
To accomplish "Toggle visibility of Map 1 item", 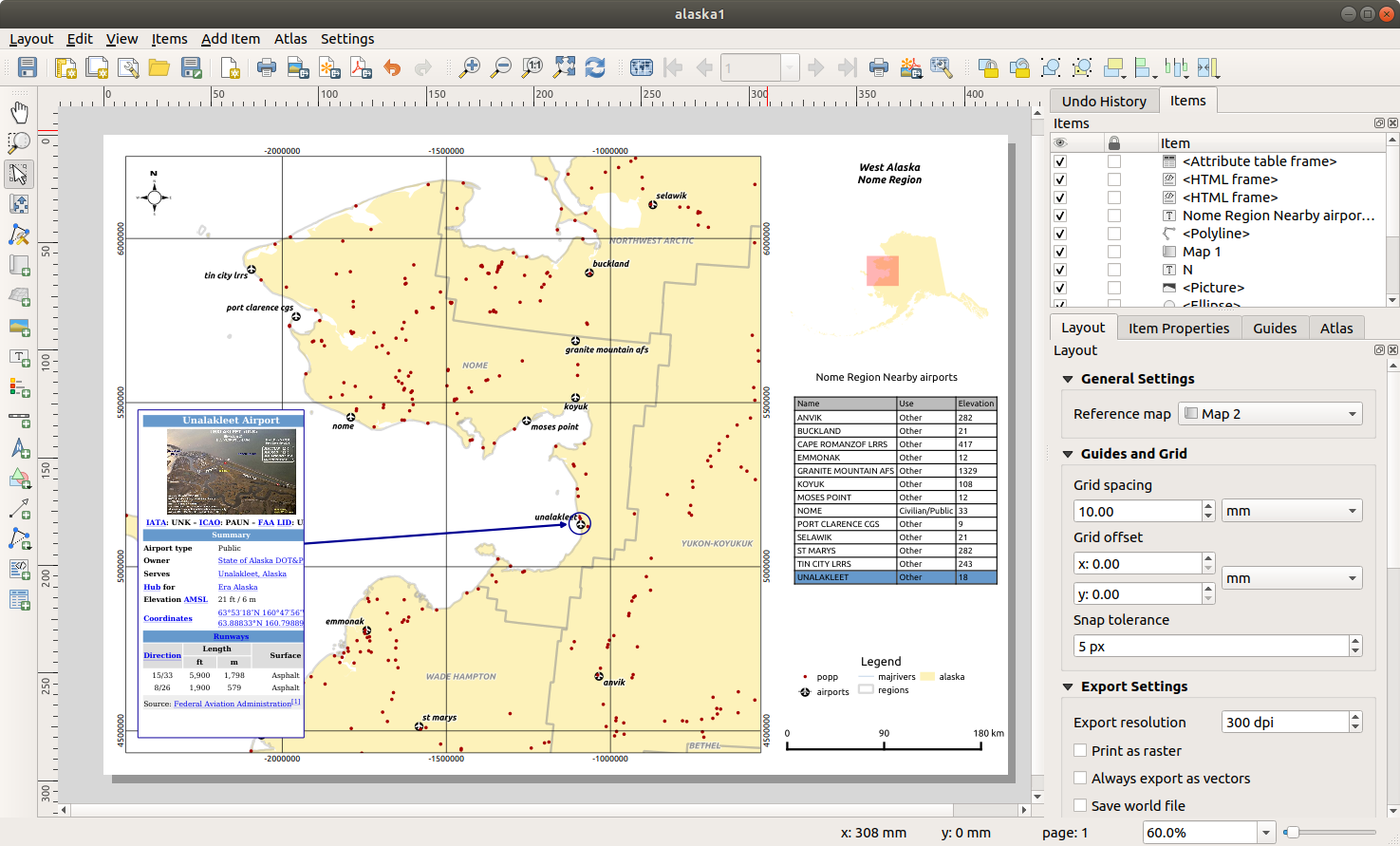I will point(1060,252).
